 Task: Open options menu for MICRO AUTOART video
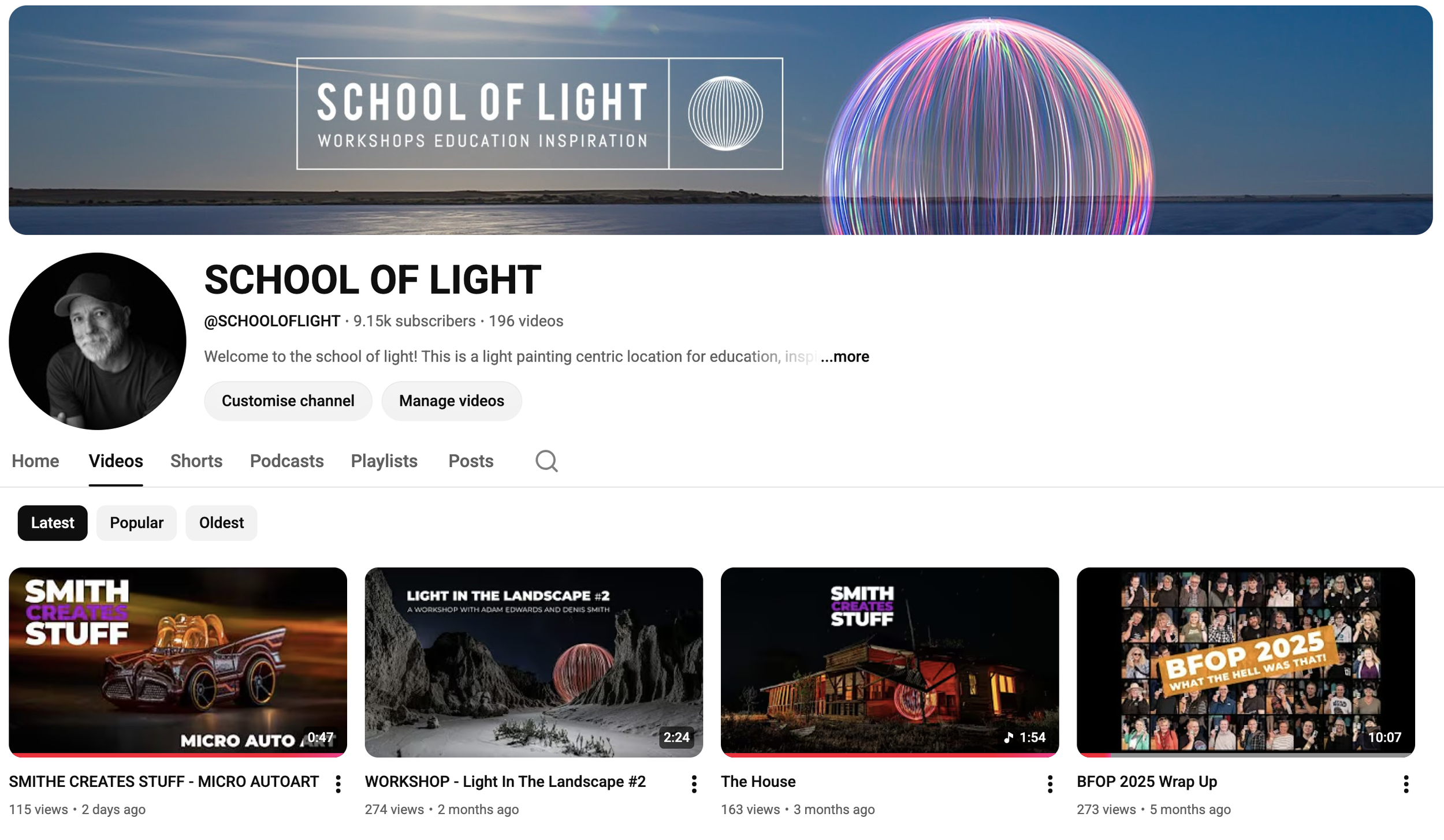tap(338, 783)
